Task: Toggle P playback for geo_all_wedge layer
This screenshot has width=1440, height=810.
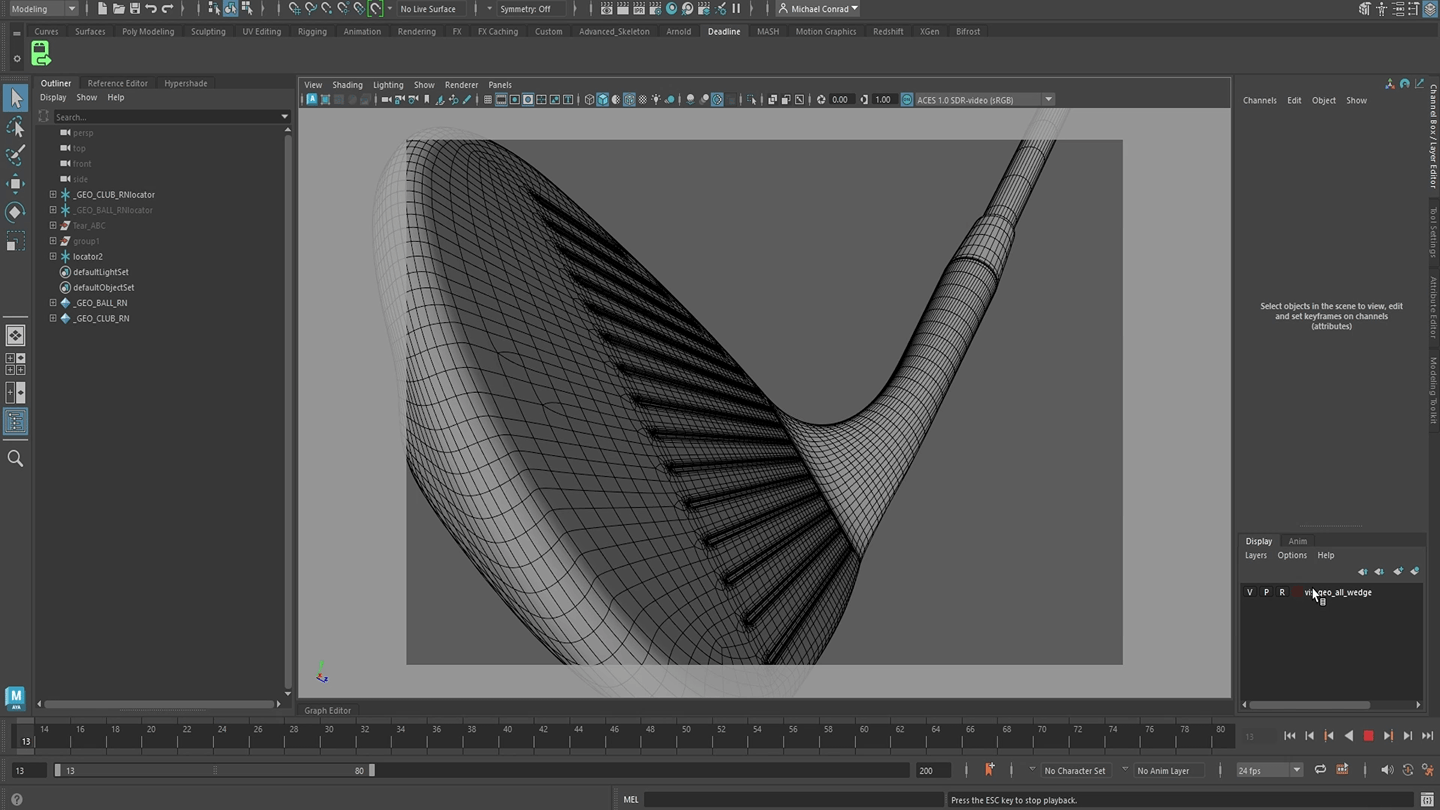Action: click(1266, 592)
